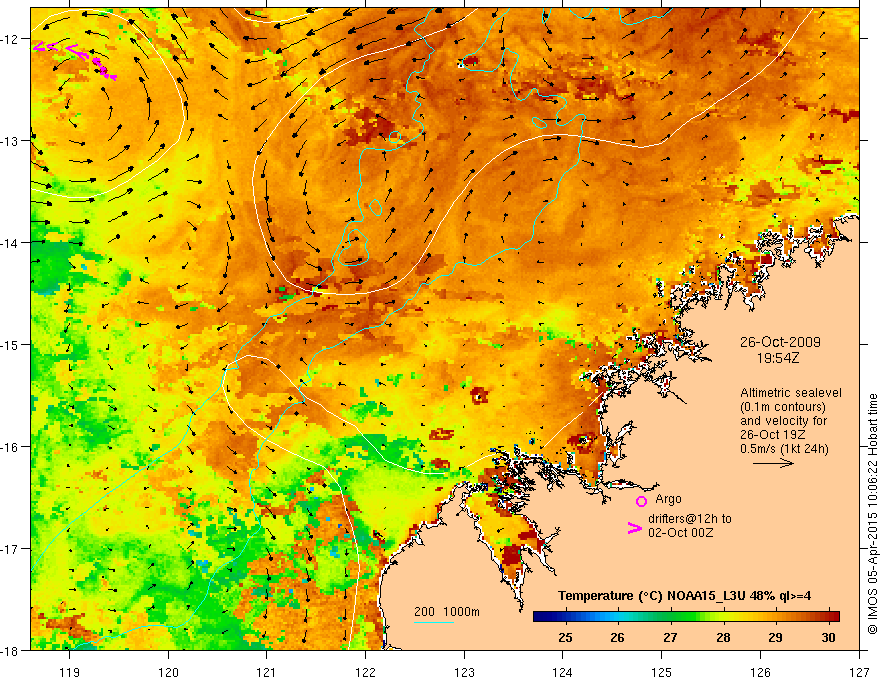Click the "200" isobath depth label

[x=424, y=612]
